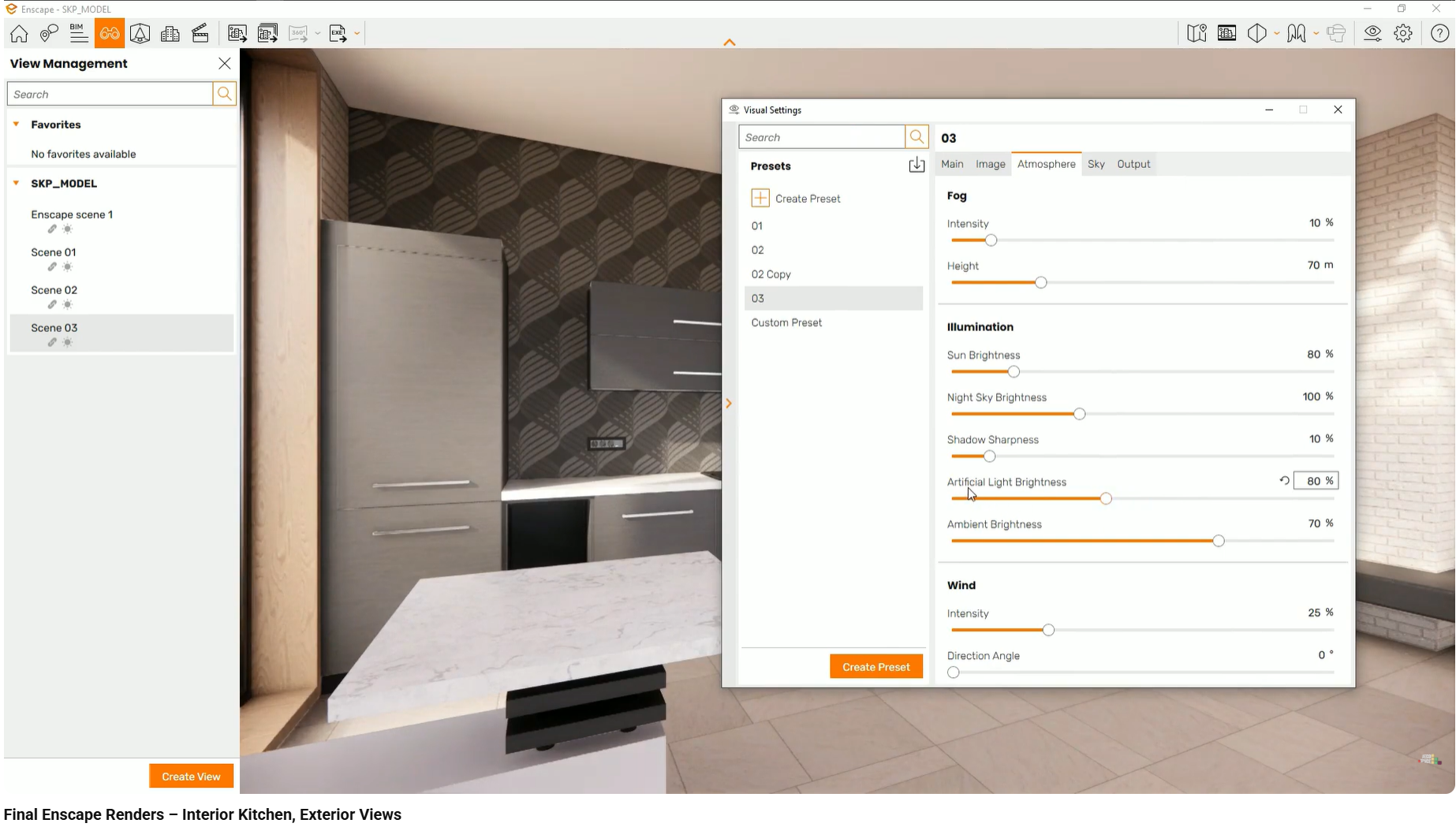Screen dimensions: 1456x827
Task: Open the map location icon
Action: 1197,33
